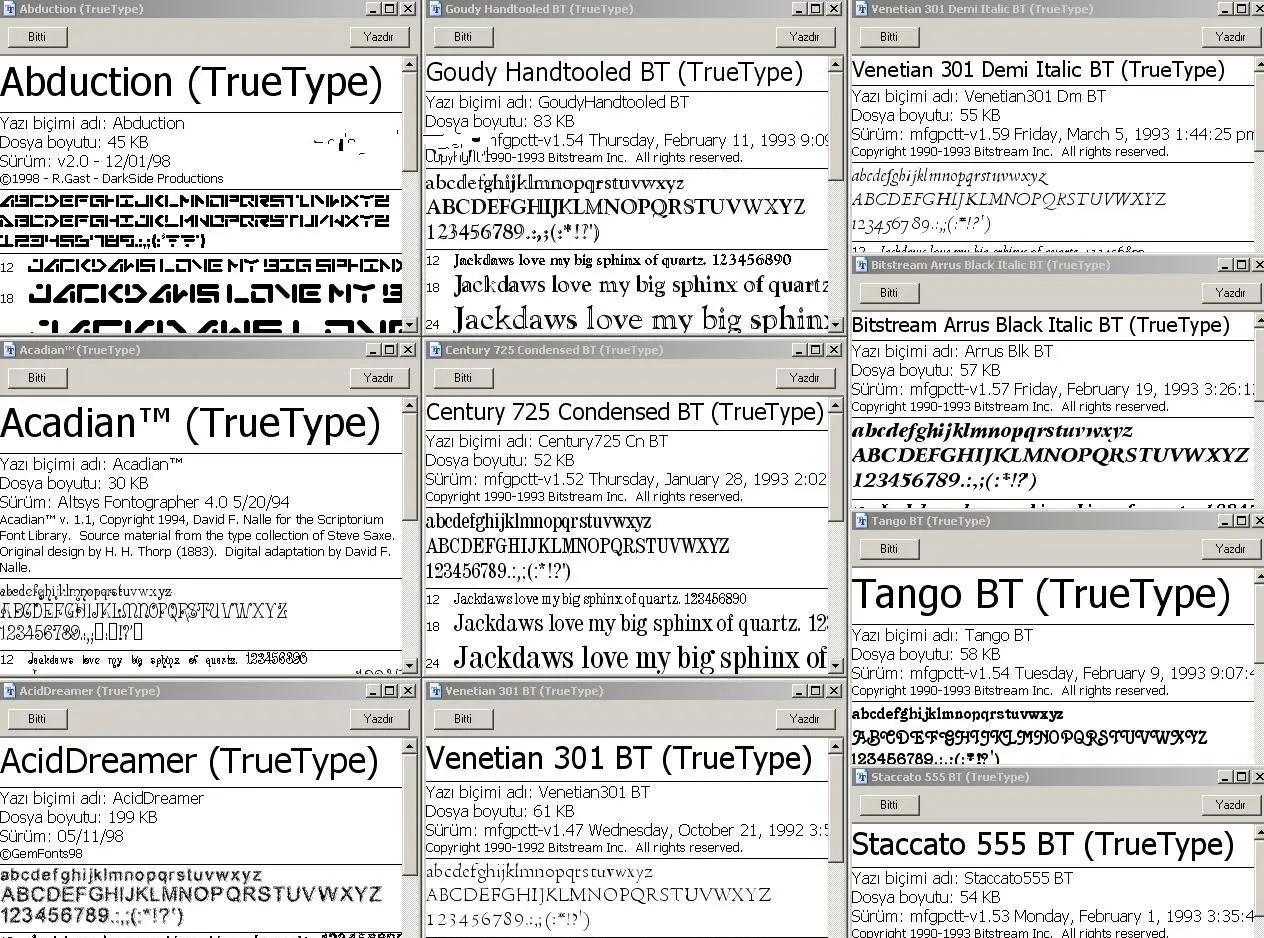Click the font icon in Venetian 301 BT title bar
Viewport: 1264px width, 938px height.
coord(435,691)
